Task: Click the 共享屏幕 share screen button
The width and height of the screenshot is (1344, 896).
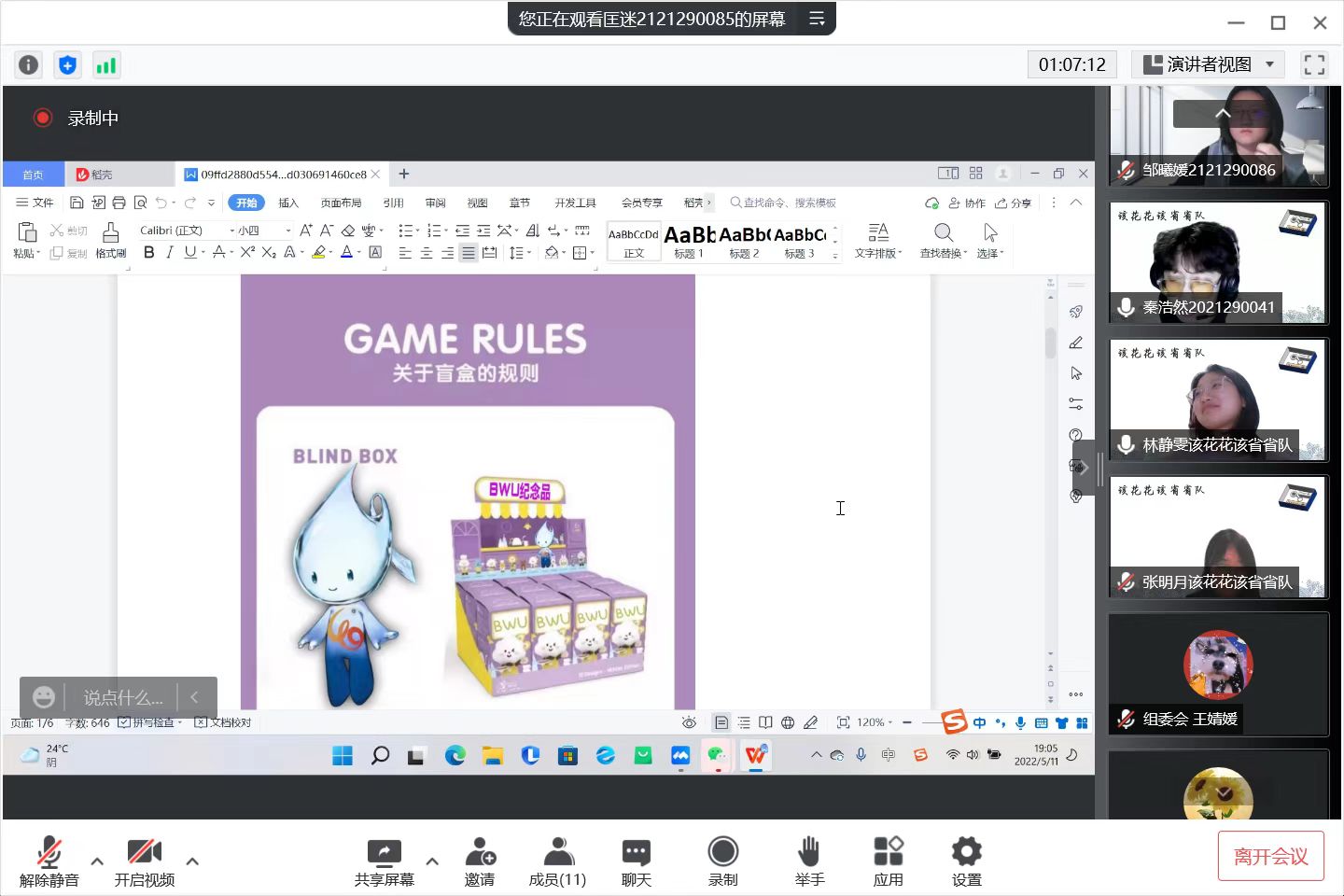Action: click(384, 861)
